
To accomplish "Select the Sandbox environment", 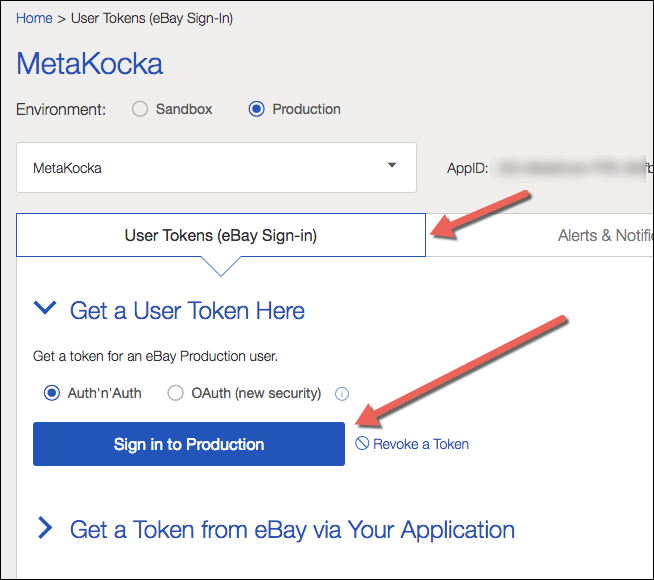I will coord(140,109).
